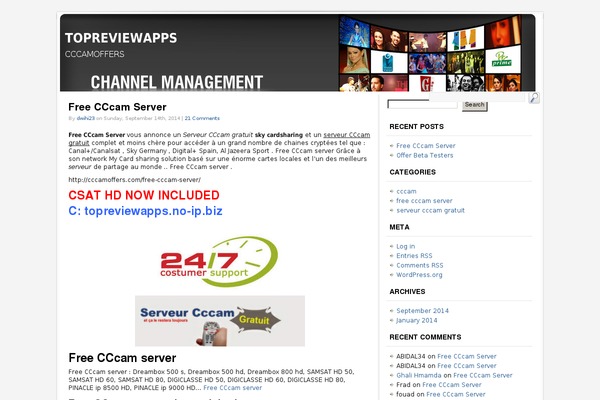This screenshot has height=400, width=600.
Task: Click the 'CSAT HD NOW INCLUDED' red text
Action: click(x=144, y=195)
